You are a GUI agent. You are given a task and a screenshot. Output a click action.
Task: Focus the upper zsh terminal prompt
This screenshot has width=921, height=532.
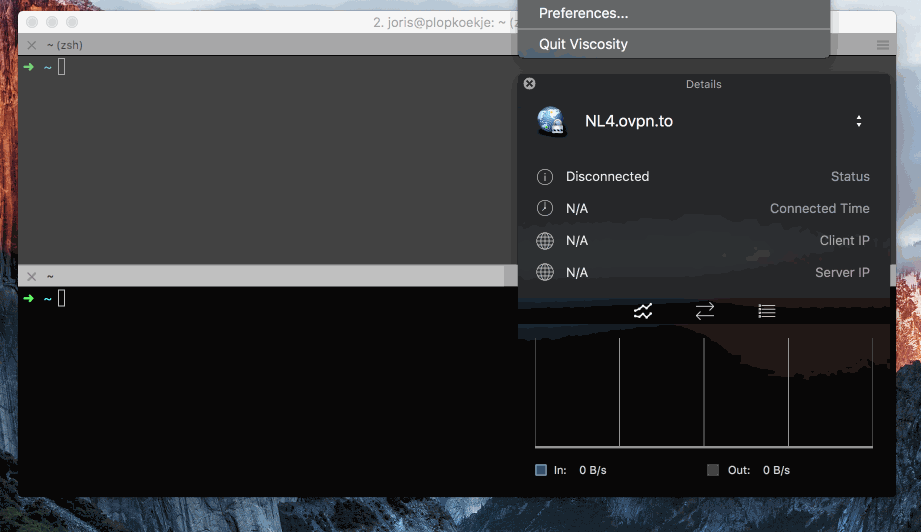point(62,67)
